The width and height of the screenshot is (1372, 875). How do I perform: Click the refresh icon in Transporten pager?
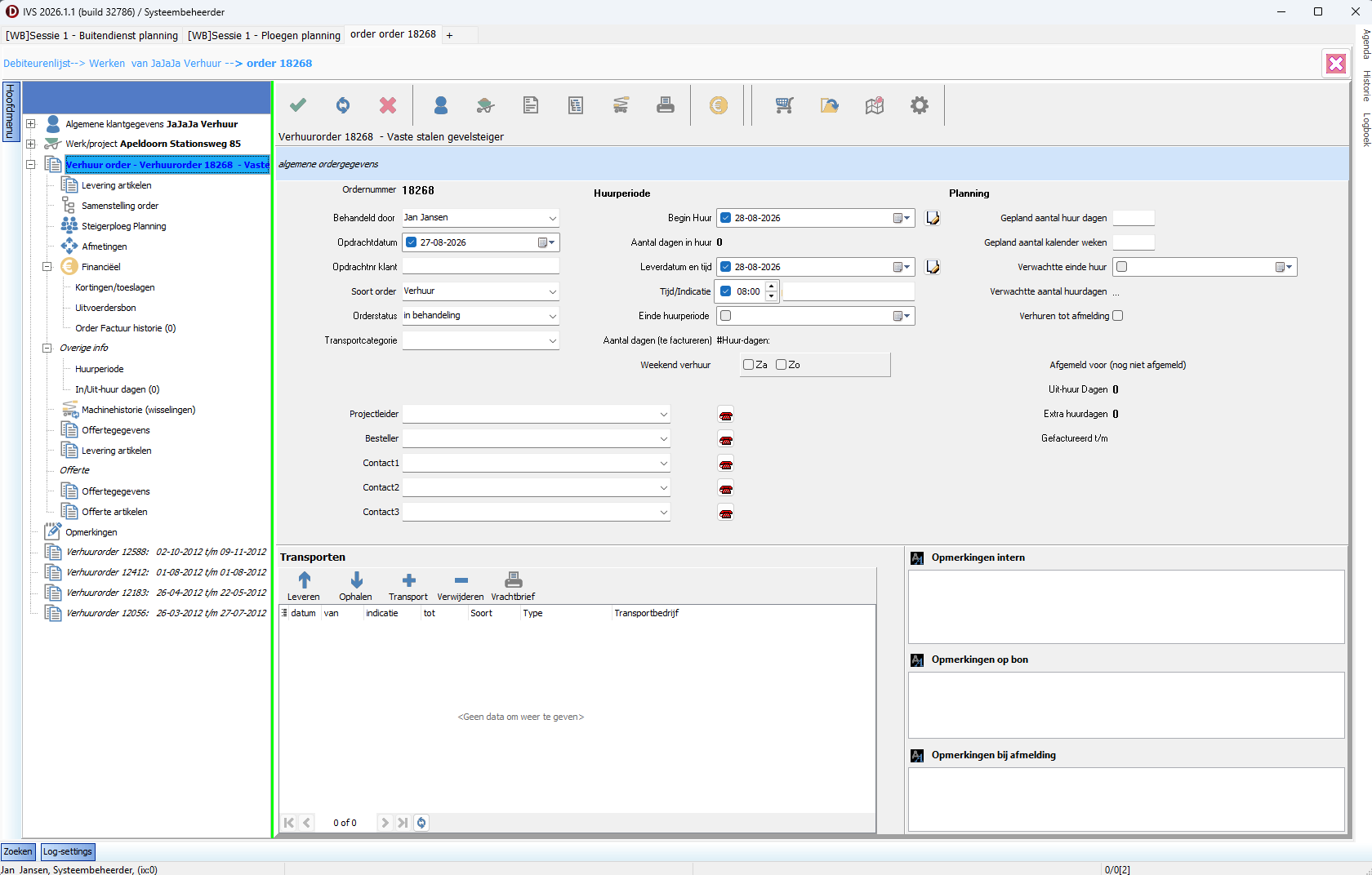click(421, 823)
